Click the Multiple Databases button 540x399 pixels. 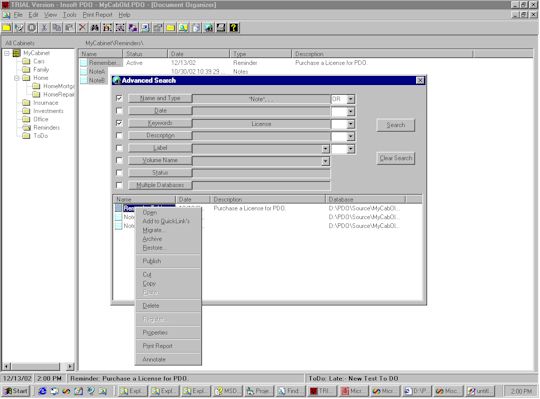(x=160, y=185)
